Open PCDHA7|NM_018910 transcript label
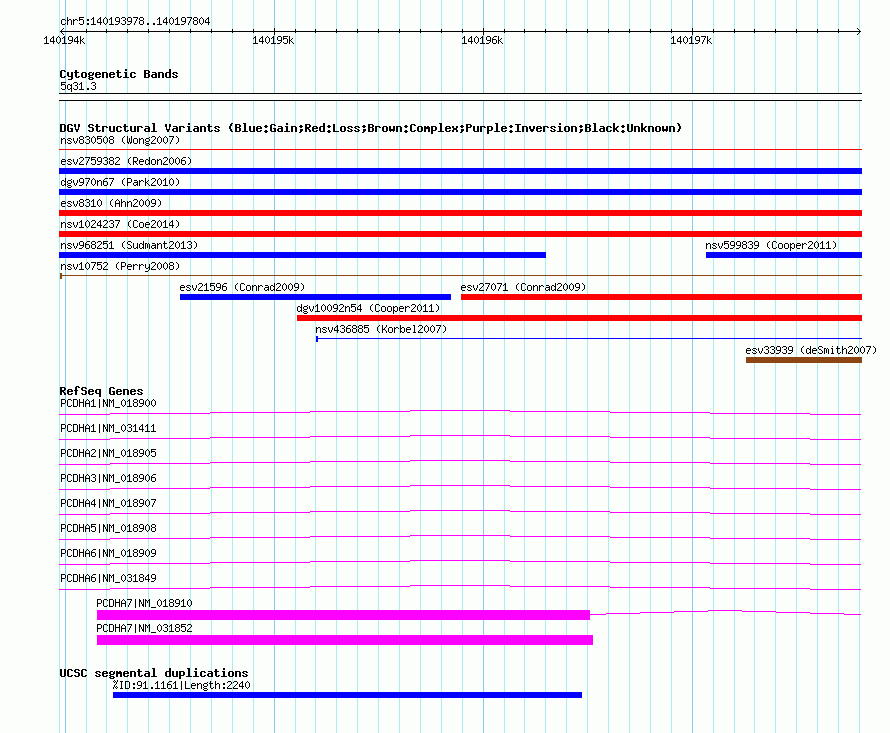 144,603
